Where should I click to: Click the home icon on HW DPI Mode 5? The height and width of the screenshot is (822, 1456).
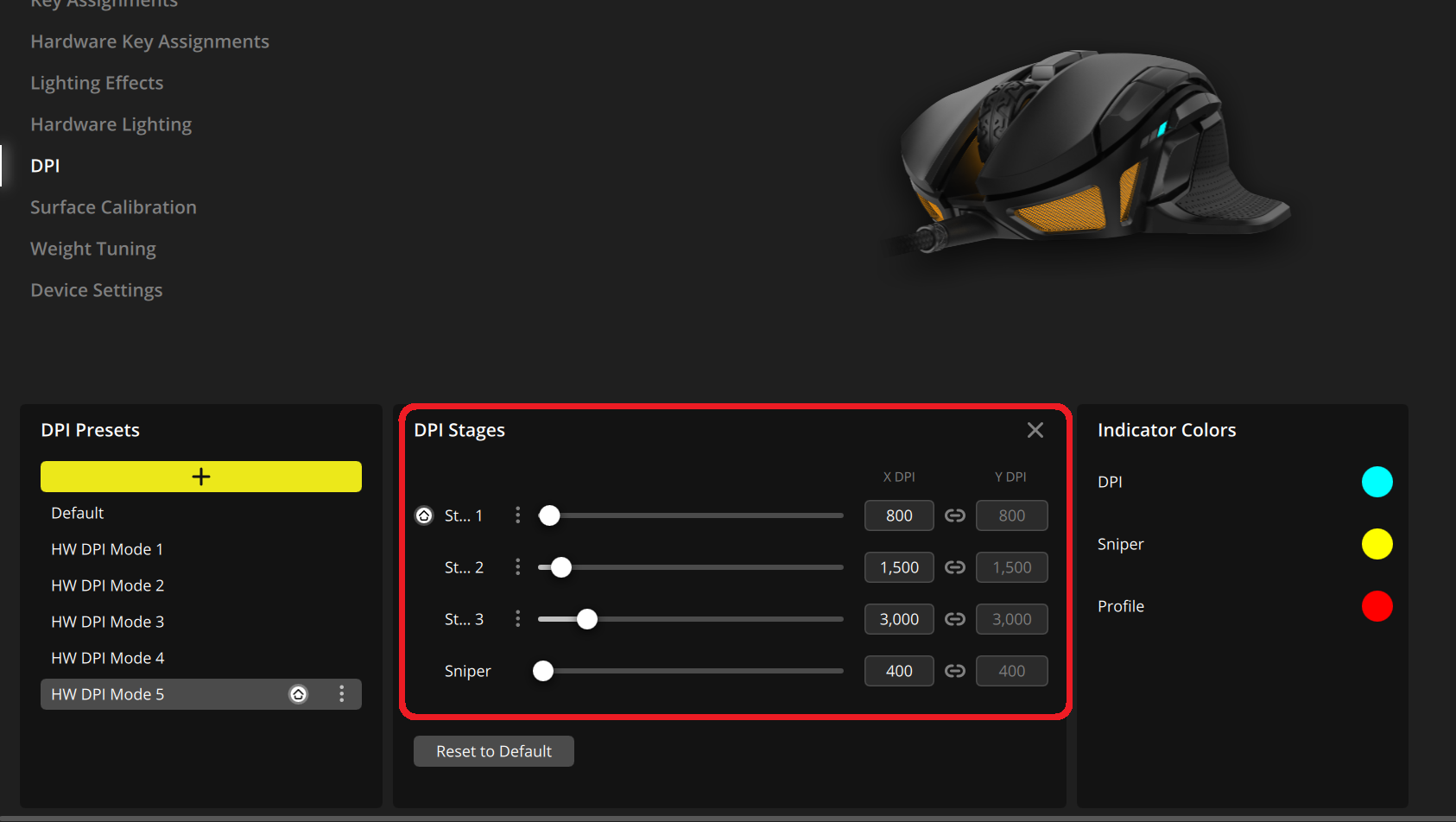298,693
